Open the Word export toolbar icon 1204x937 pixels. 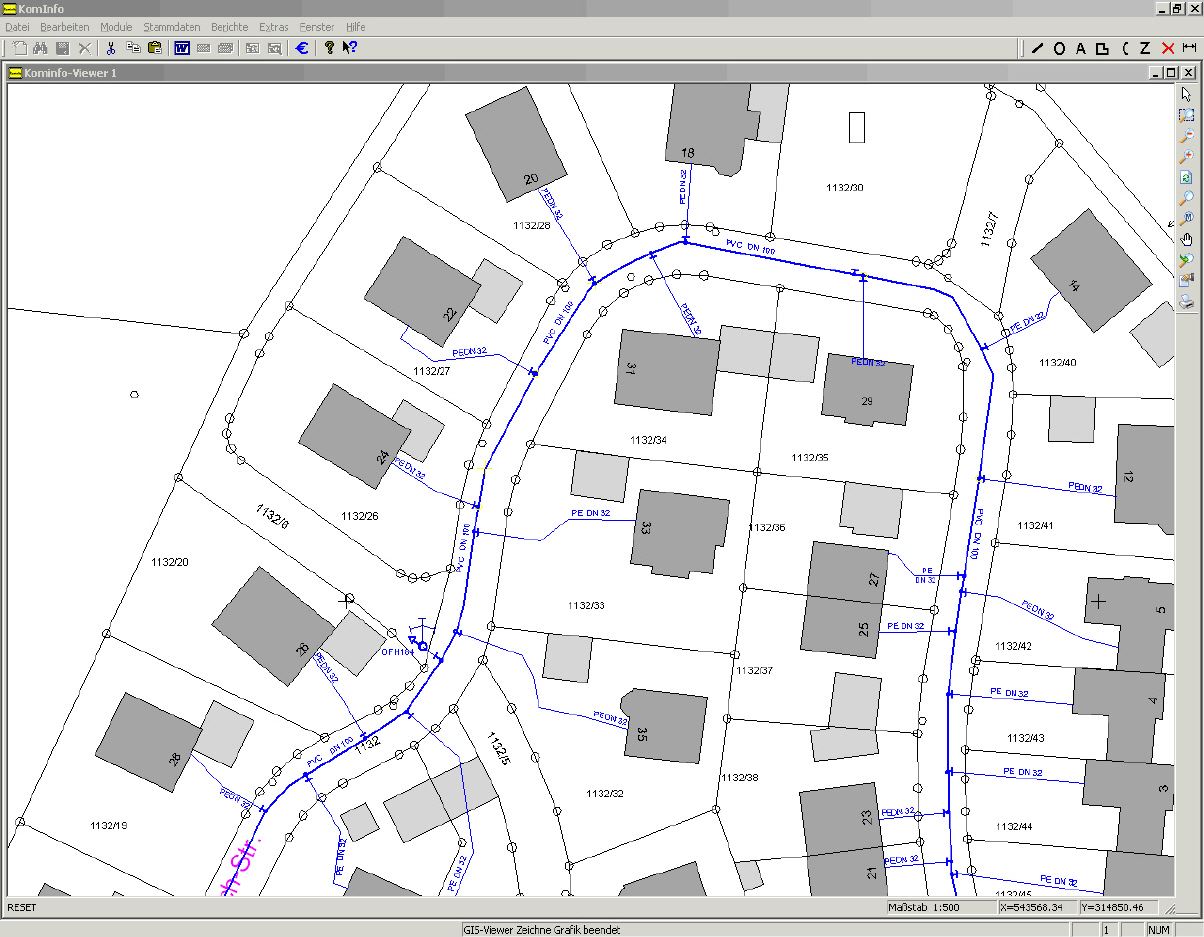(x=182, y=48)
